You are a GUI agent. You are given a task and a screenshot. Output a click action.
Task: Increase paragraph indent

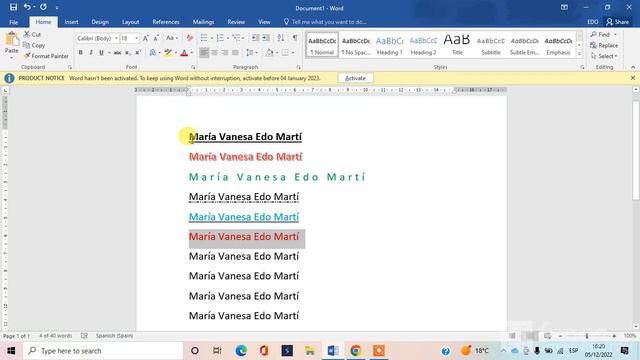coord(266,38)
